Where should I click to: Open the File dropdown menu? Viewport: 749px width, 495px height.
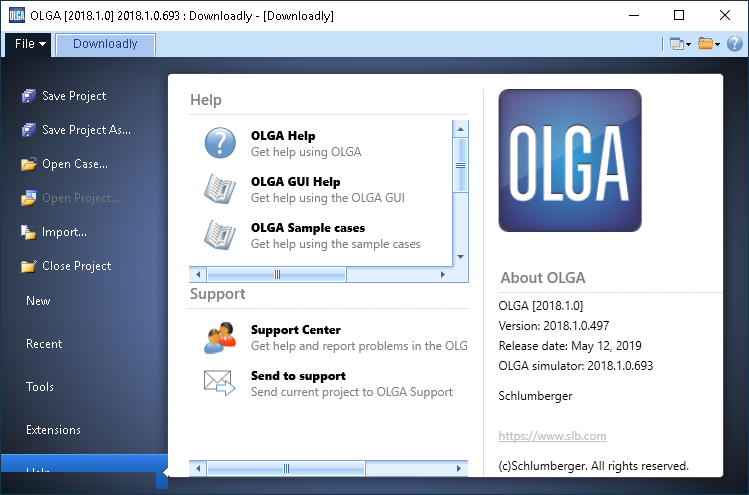click(x=30, y=44)
